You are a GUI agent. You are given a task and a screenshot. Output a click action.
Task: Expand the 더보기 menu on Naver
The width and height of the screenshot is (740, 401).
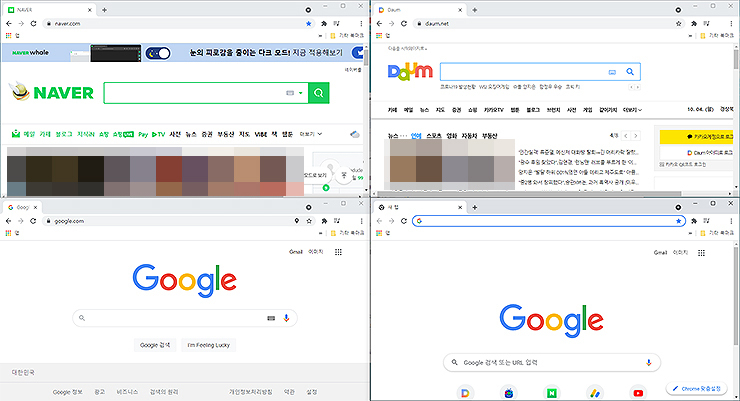(x=311, y=134)
